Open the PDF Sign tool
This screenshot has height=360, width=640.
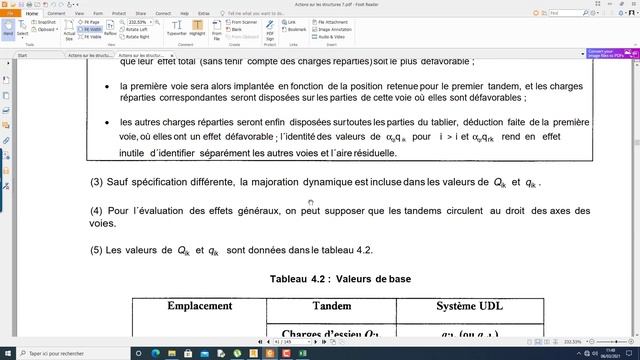click(x=270, y=30)
